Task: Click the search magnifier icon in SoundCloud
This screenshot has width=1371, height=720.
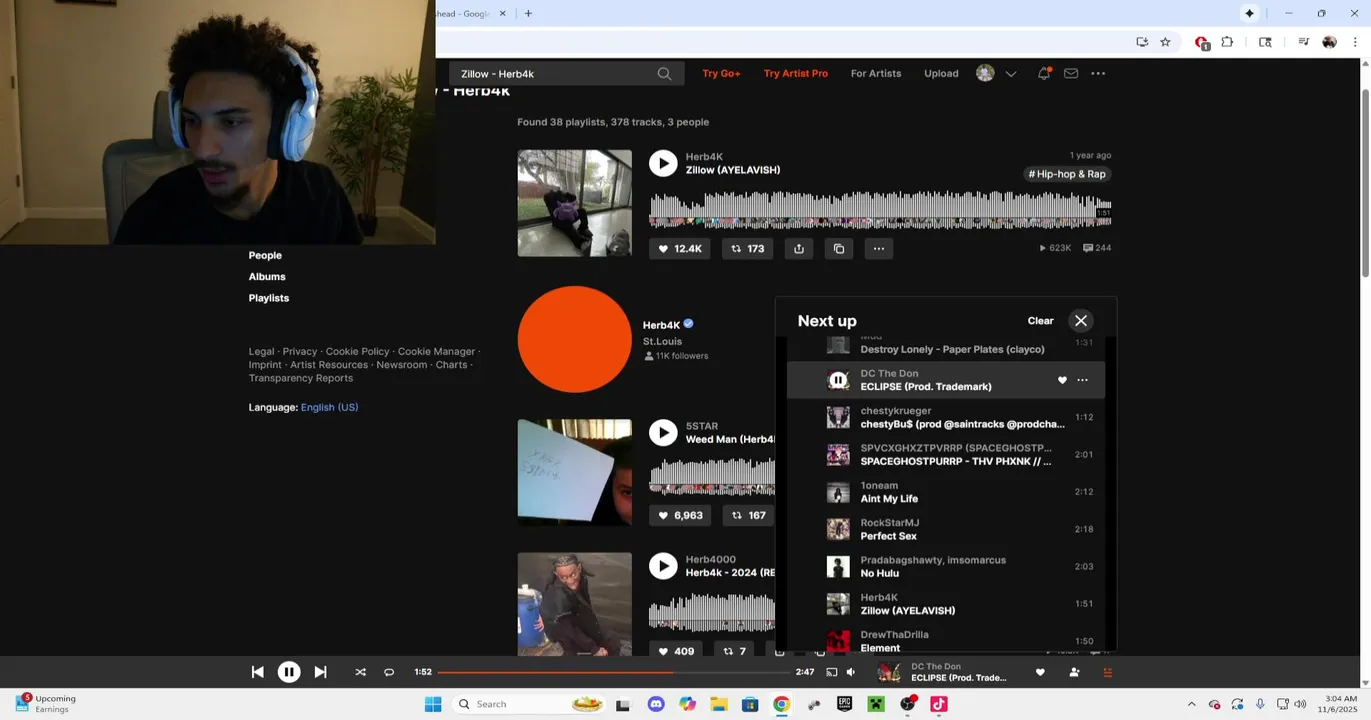Action: [x=664, y=74]
